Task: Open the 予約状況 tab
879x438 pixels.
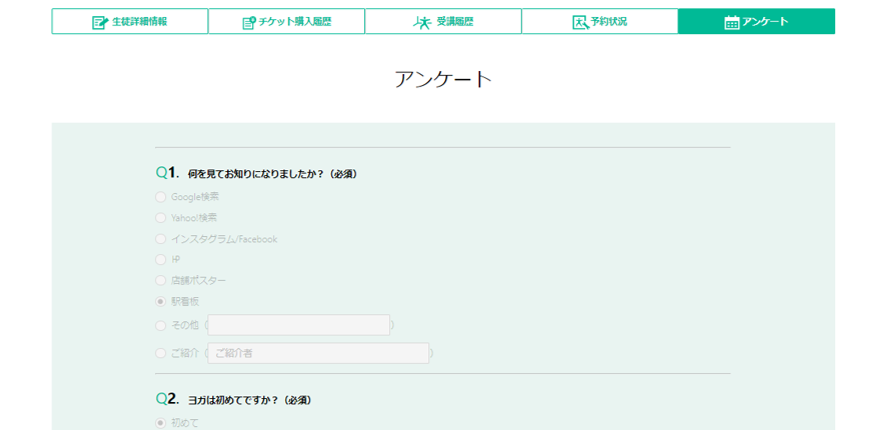Action: (x=600, y=21)
